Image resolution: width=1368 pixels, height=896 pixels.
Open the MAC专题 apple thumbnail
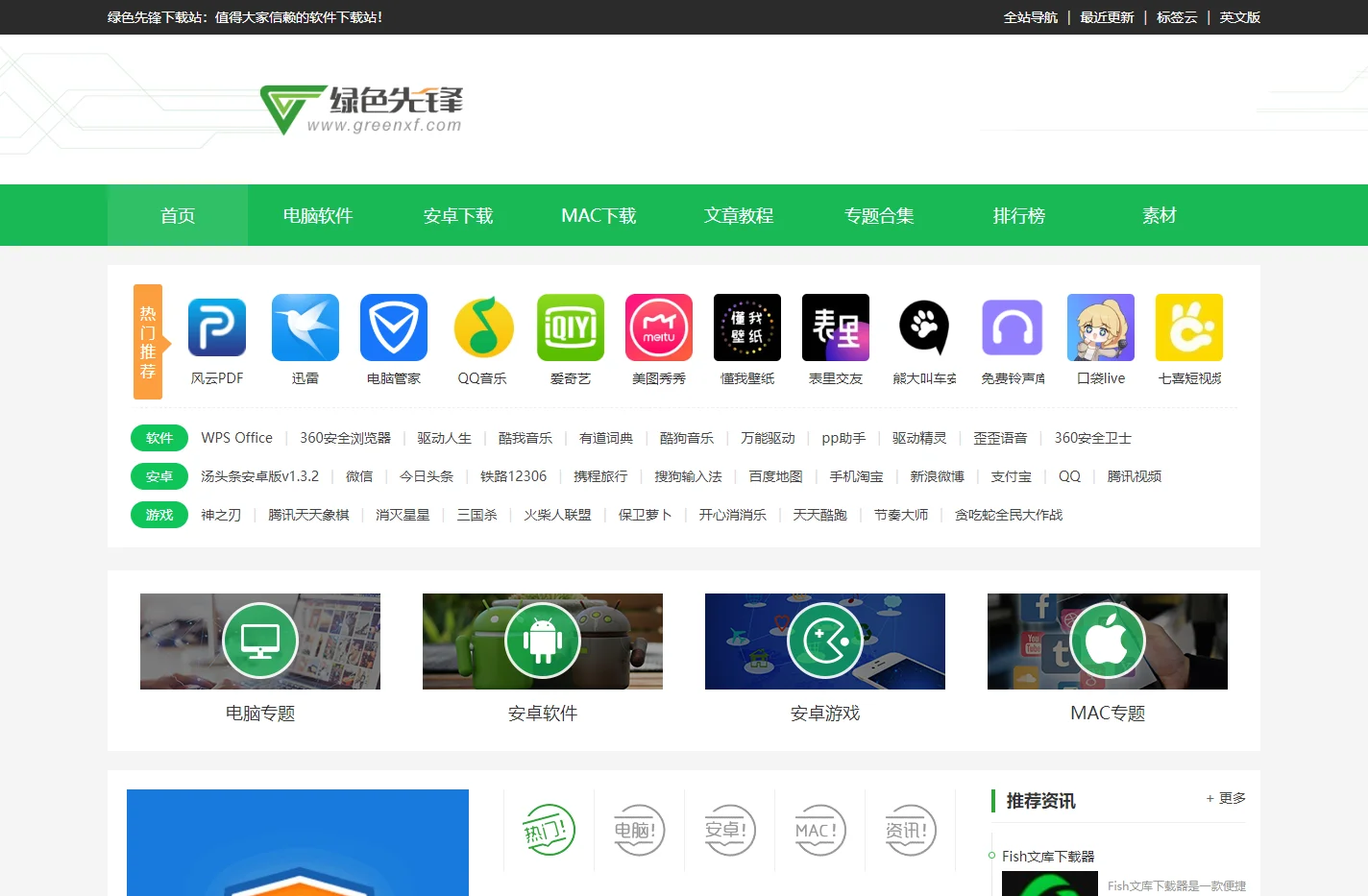point(1108,642)
